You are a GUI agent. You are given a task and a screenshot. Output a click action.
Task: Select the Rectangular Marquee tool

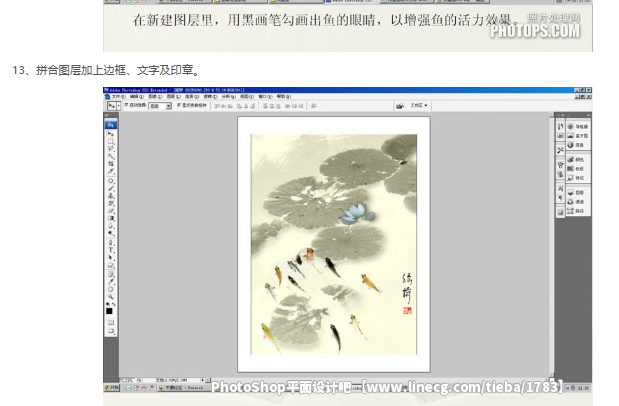coord(111,141)
